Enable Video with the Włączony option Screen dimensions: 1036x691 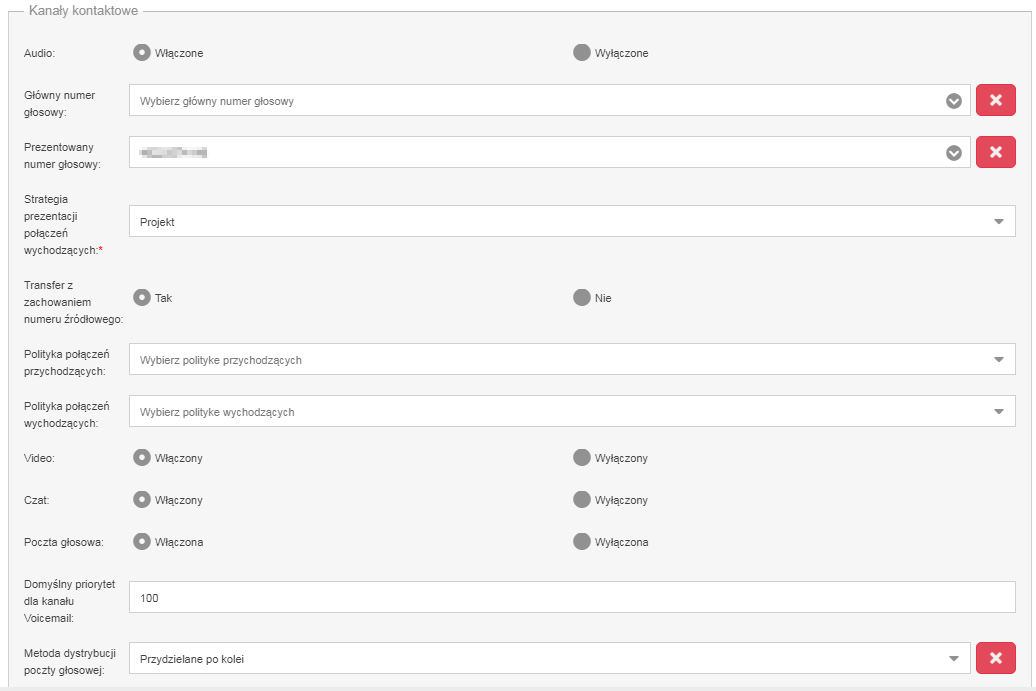[141, 457]
